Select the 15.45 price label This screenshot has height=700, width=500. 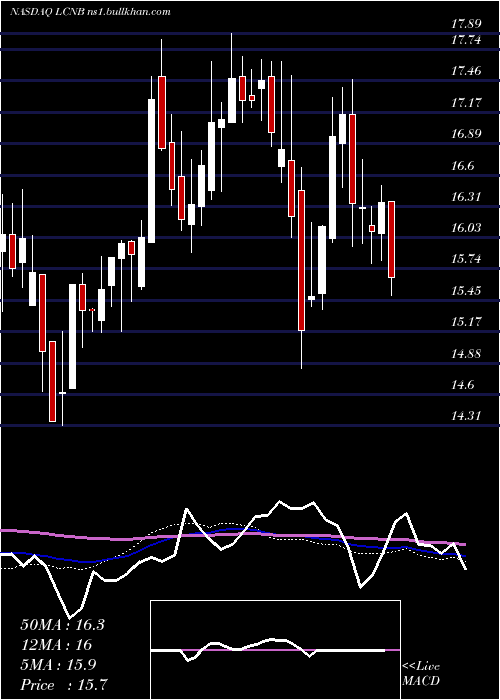click(465, 291)
